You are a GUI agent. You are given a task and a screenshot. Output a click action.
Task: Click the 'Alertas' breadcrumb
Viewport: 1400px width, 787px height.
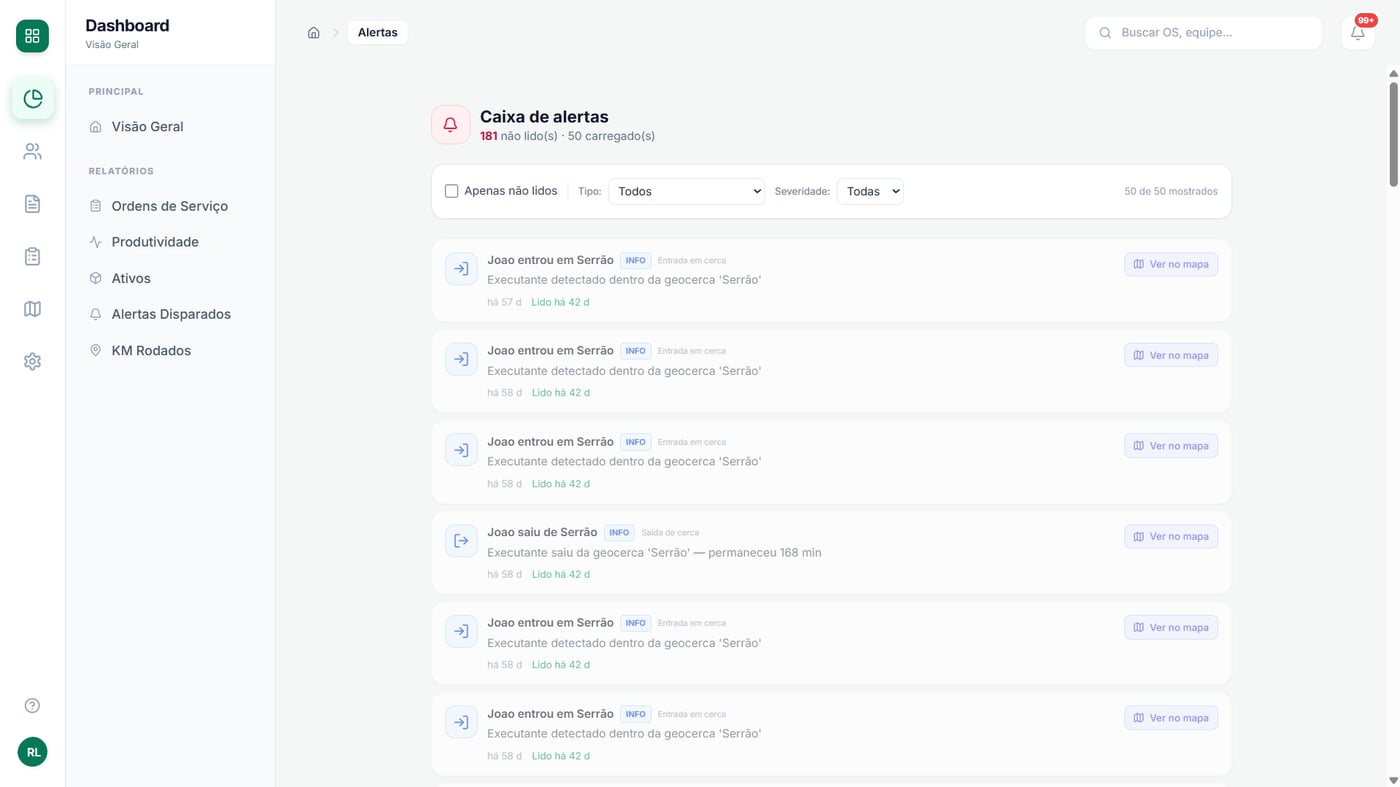tap(378, 32)
